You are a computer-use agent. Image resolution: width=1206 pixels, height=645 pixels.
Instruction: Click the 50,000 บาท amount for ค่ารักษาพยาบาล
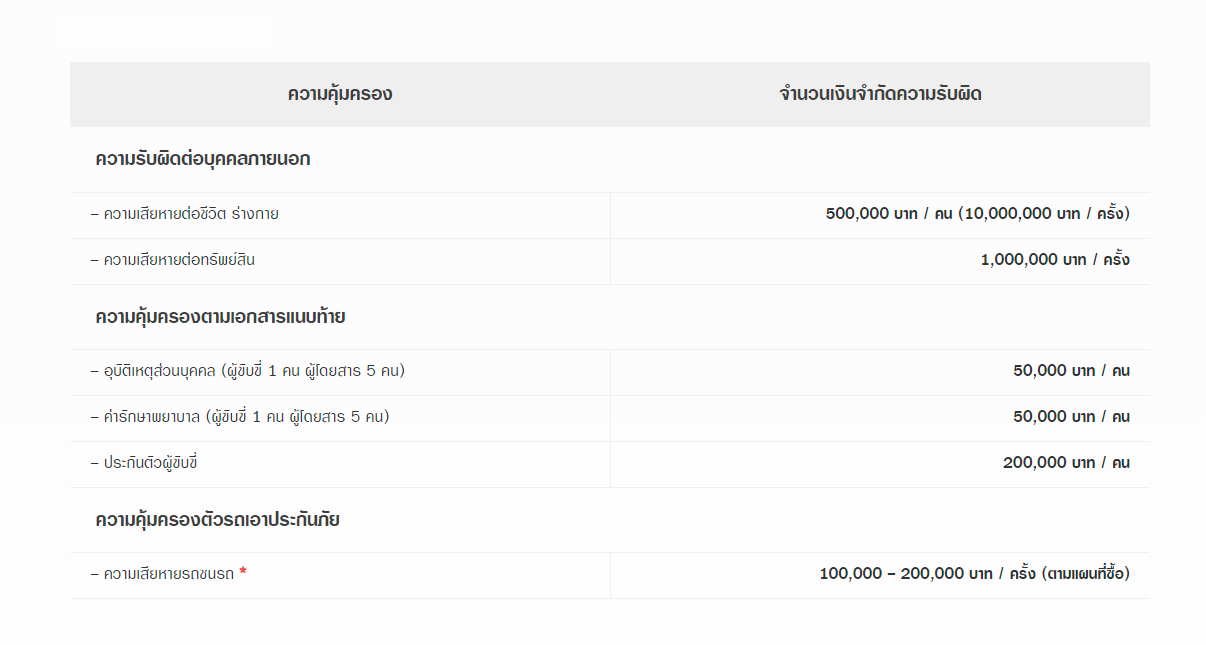click(1071, 417)
